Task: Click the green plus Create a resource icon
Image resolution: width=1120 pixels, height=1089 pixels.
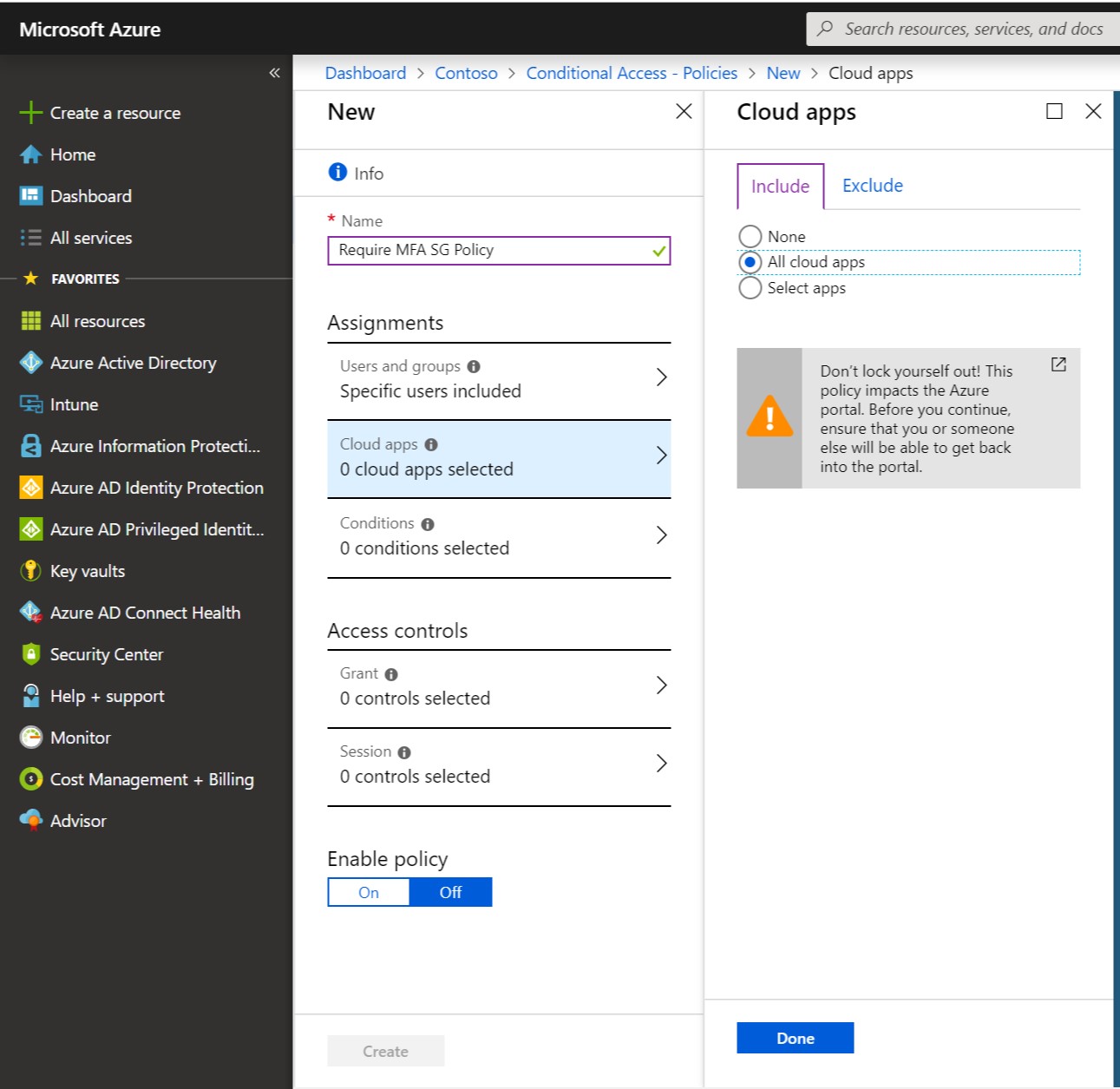Action: [30, 113]
